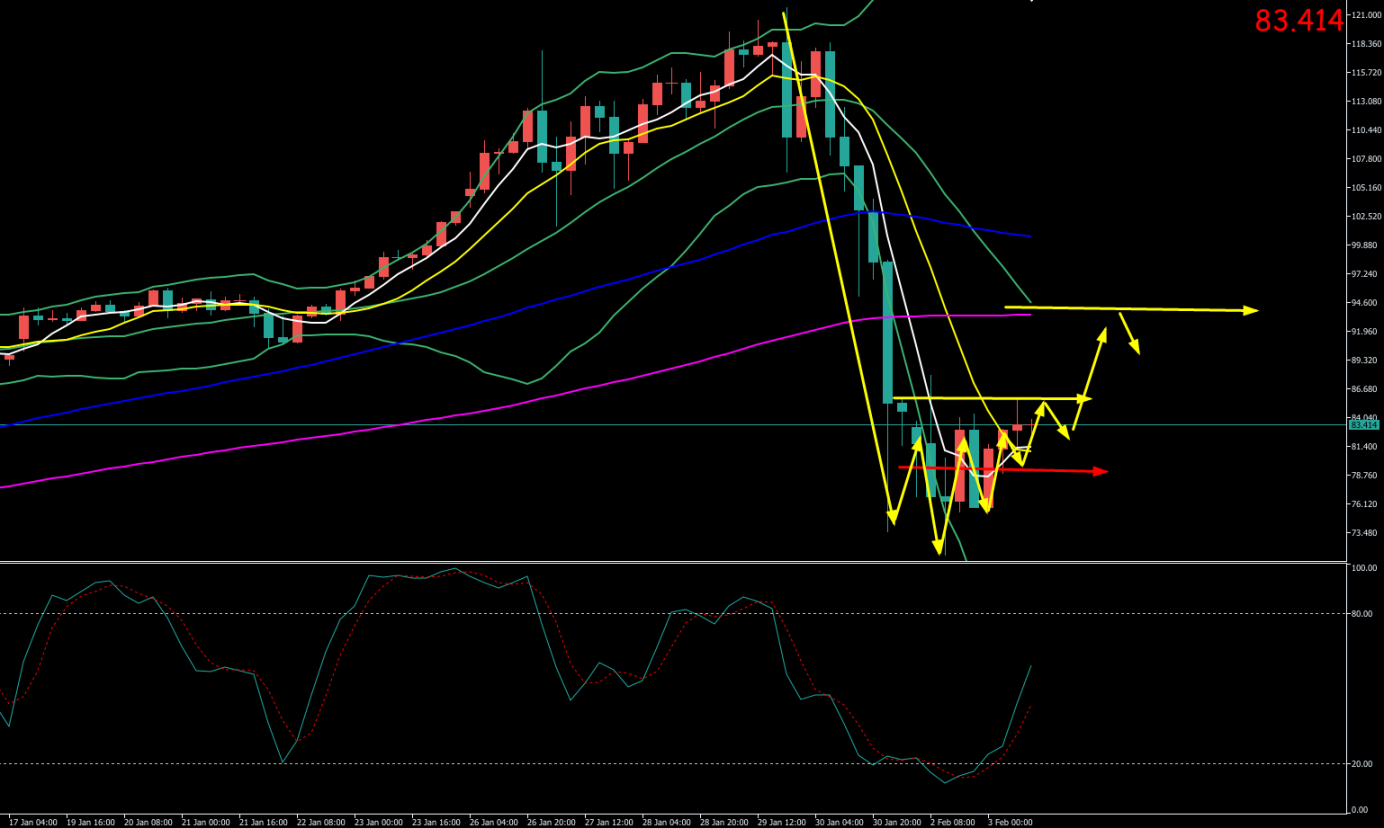
Task: Select the red horizontal support arrow line
Action: [x=1000, y=469]
